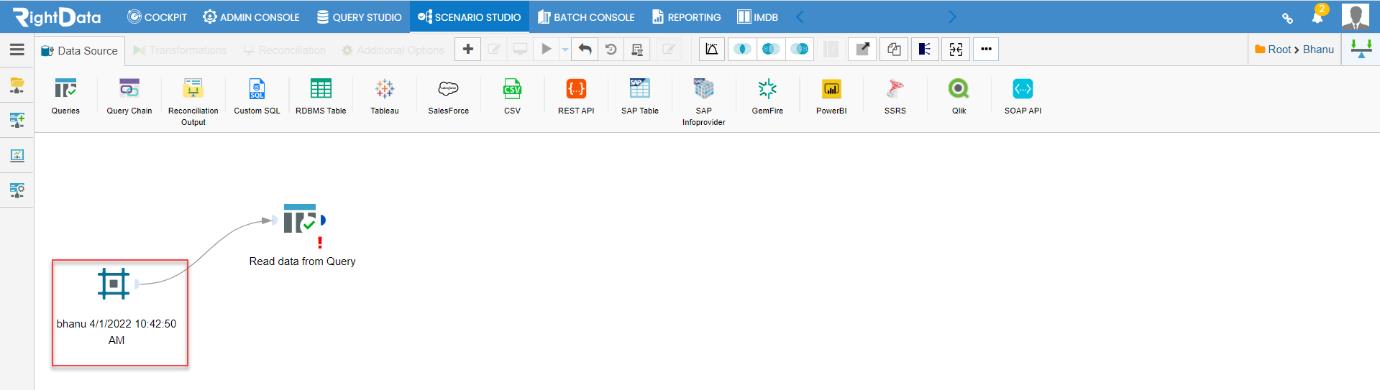
Task: Click the RightData logo
Action: [x=57, y=17]
